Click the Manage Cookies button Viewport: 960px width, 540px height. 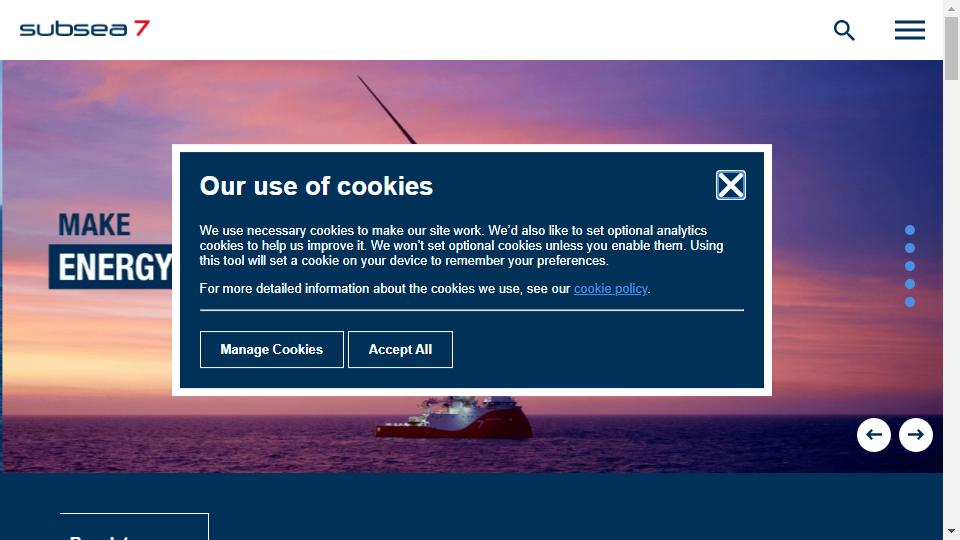click(x=272, y=350)
